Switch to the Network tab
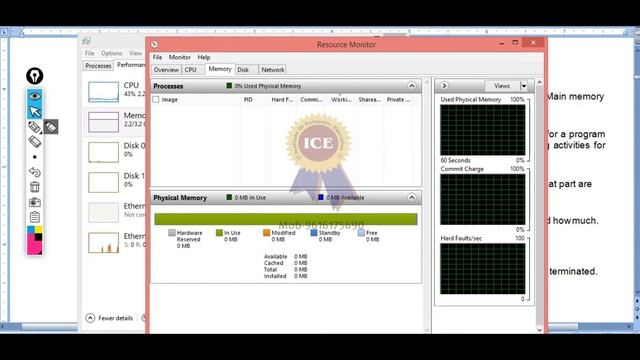The image size is (640, 360). pos(273,70)
